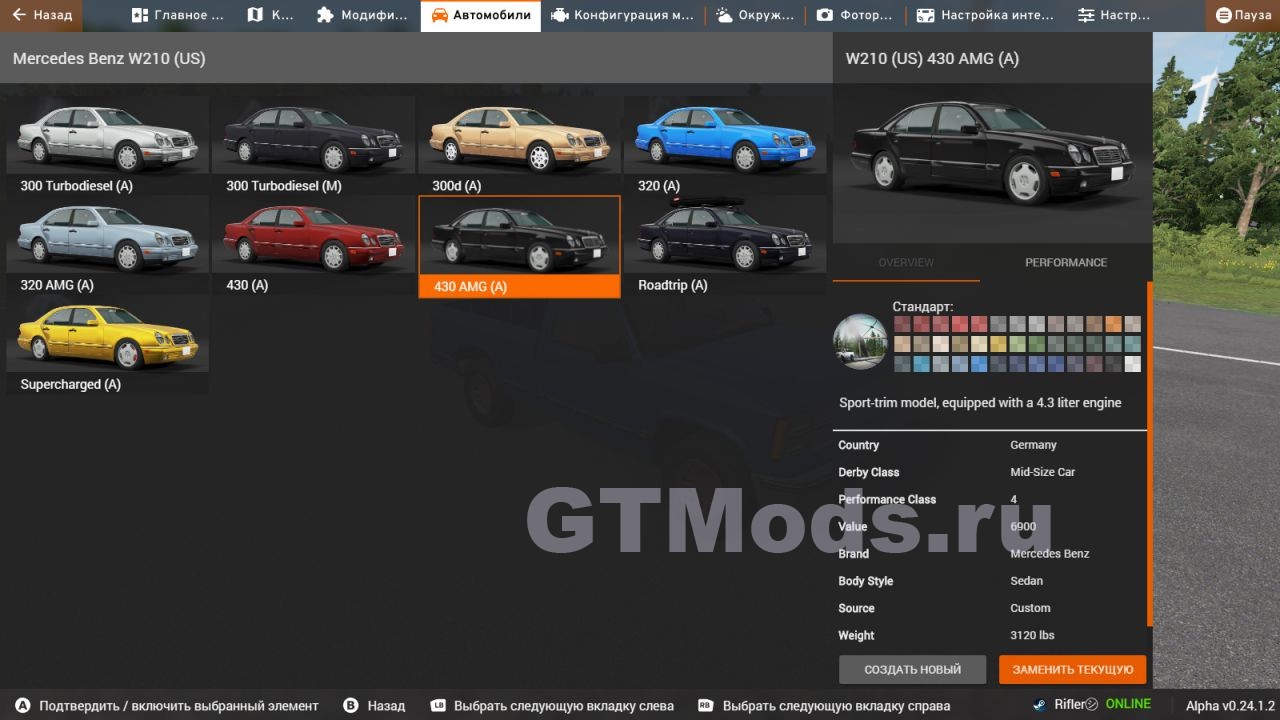Click the СОЗДАТЬ НОВЫЙ button
This screenshot has width=1280, height=720.
[912, 670]
